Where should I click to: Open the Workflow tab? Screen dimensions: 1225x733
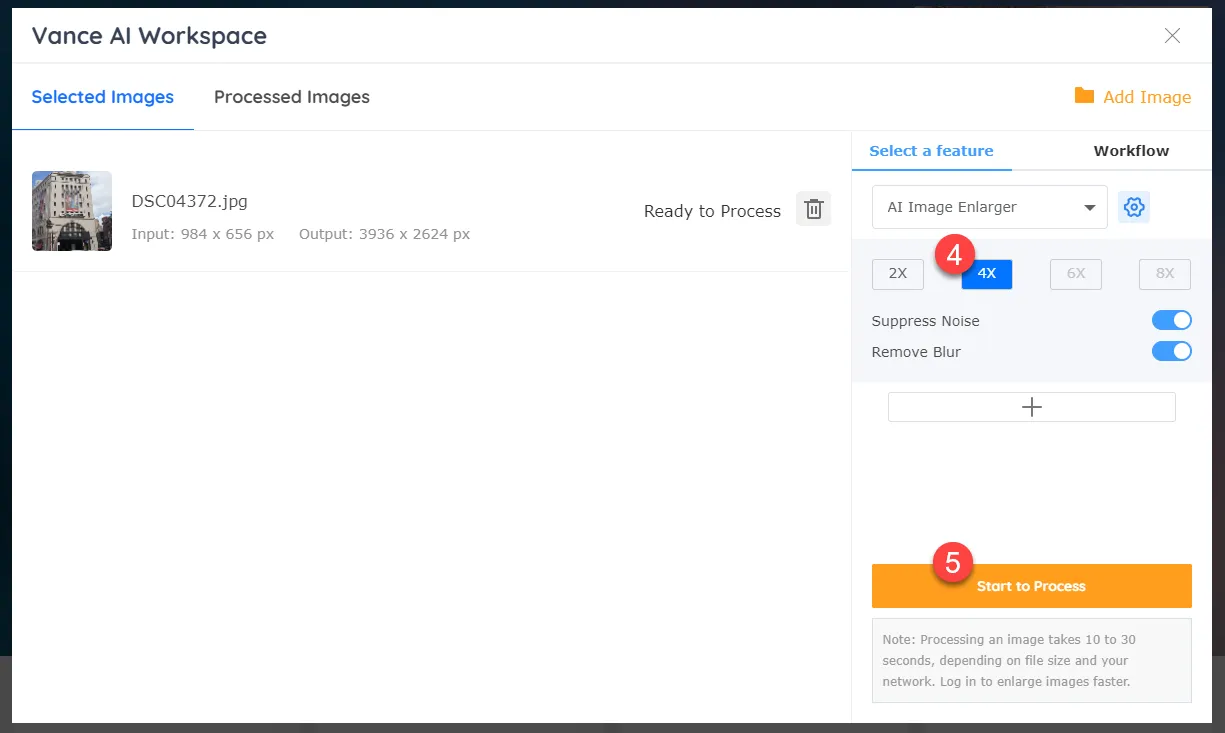point(1130,151)
